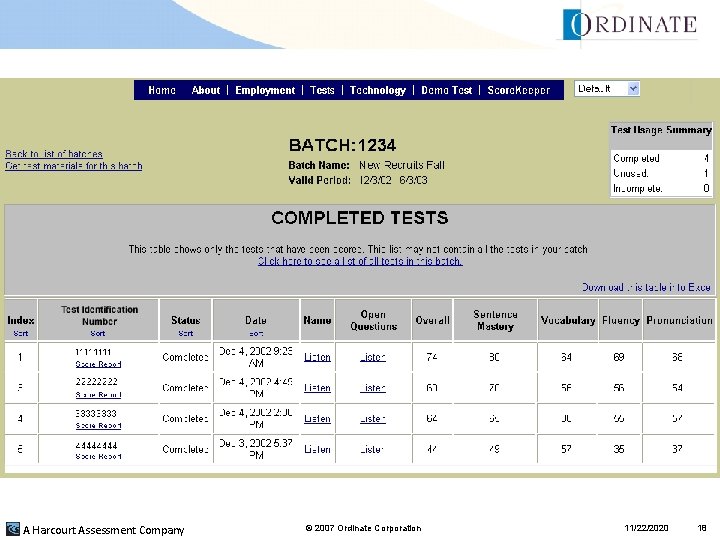This screenshot has height=540, width=720.
Task: Click the Sentence Mastery column header
Action: coord(495,321)
